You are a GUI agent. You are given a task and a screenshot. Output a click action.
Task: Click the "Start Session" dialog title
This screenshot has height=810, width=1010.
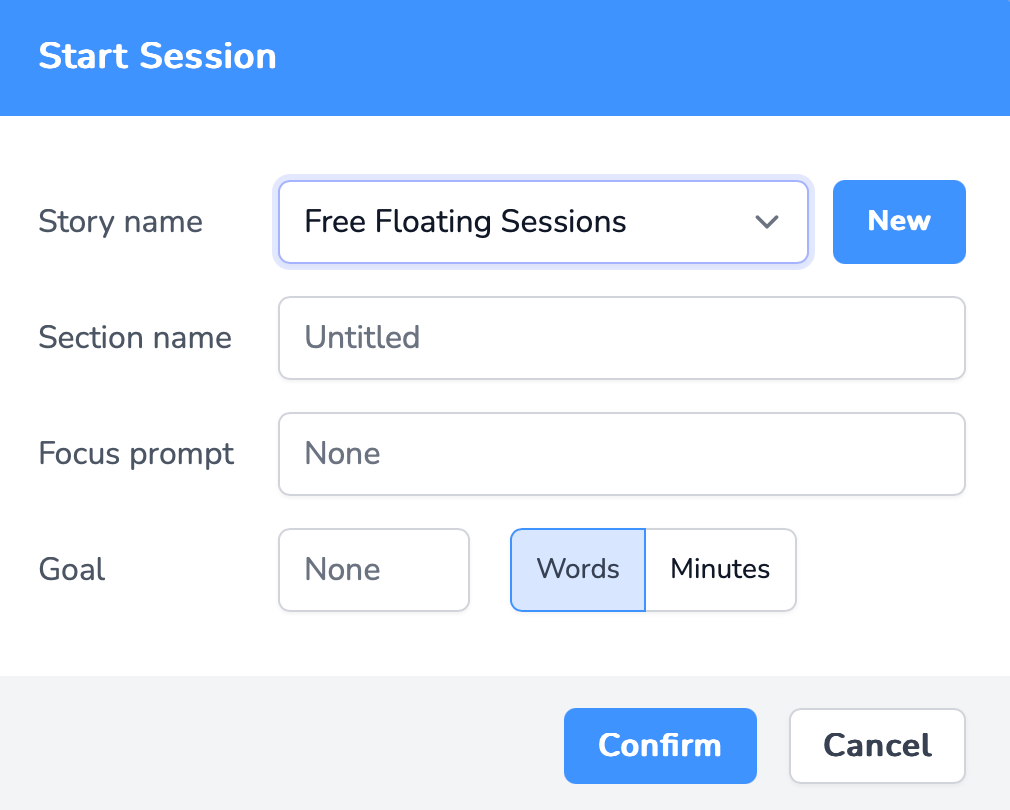coord(157,56)
